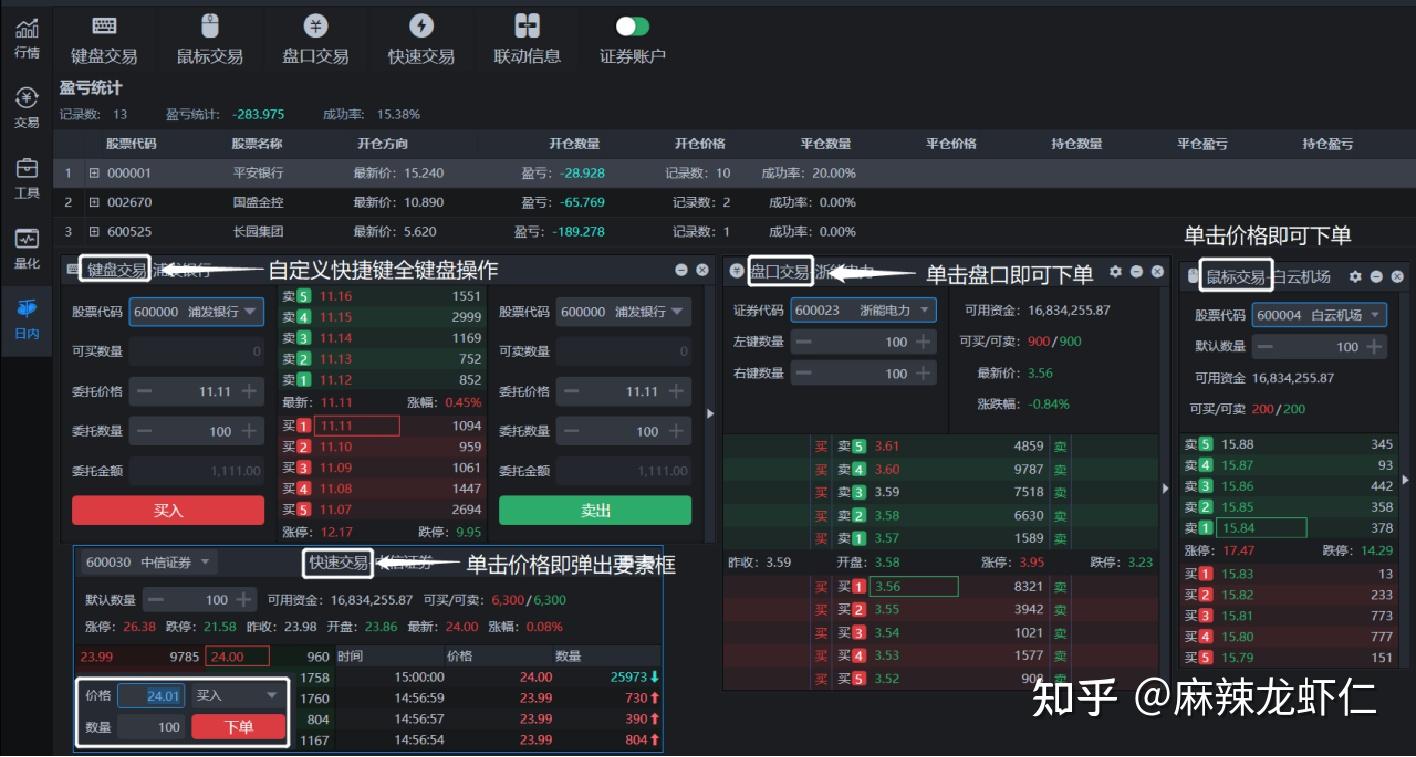Expand row 000001 平安银行
The image size is (1416, 757).
(95, 173)
